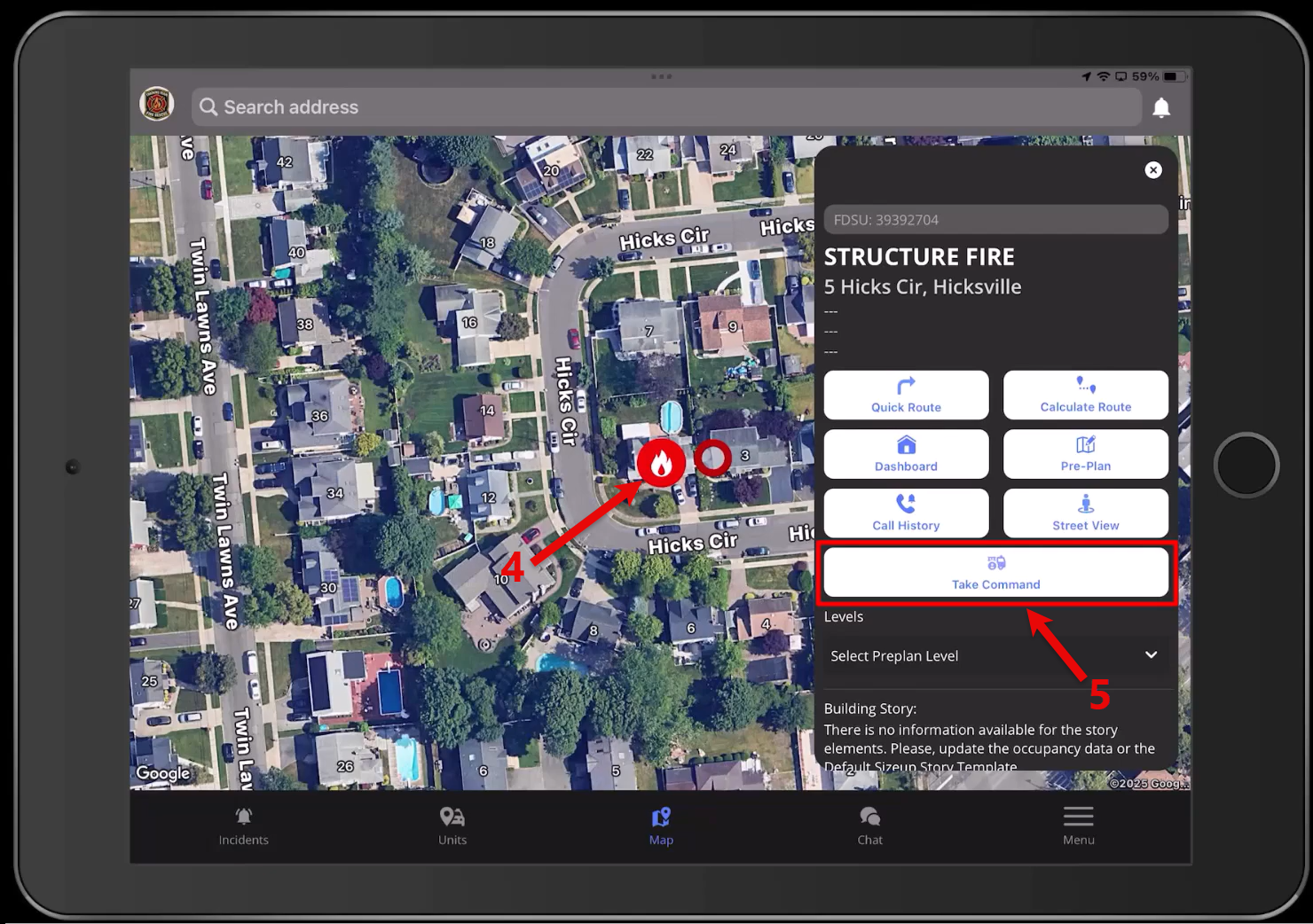Screen dimensions: 1313x924
Task: View Call History for this address
Action: point(906,513)
